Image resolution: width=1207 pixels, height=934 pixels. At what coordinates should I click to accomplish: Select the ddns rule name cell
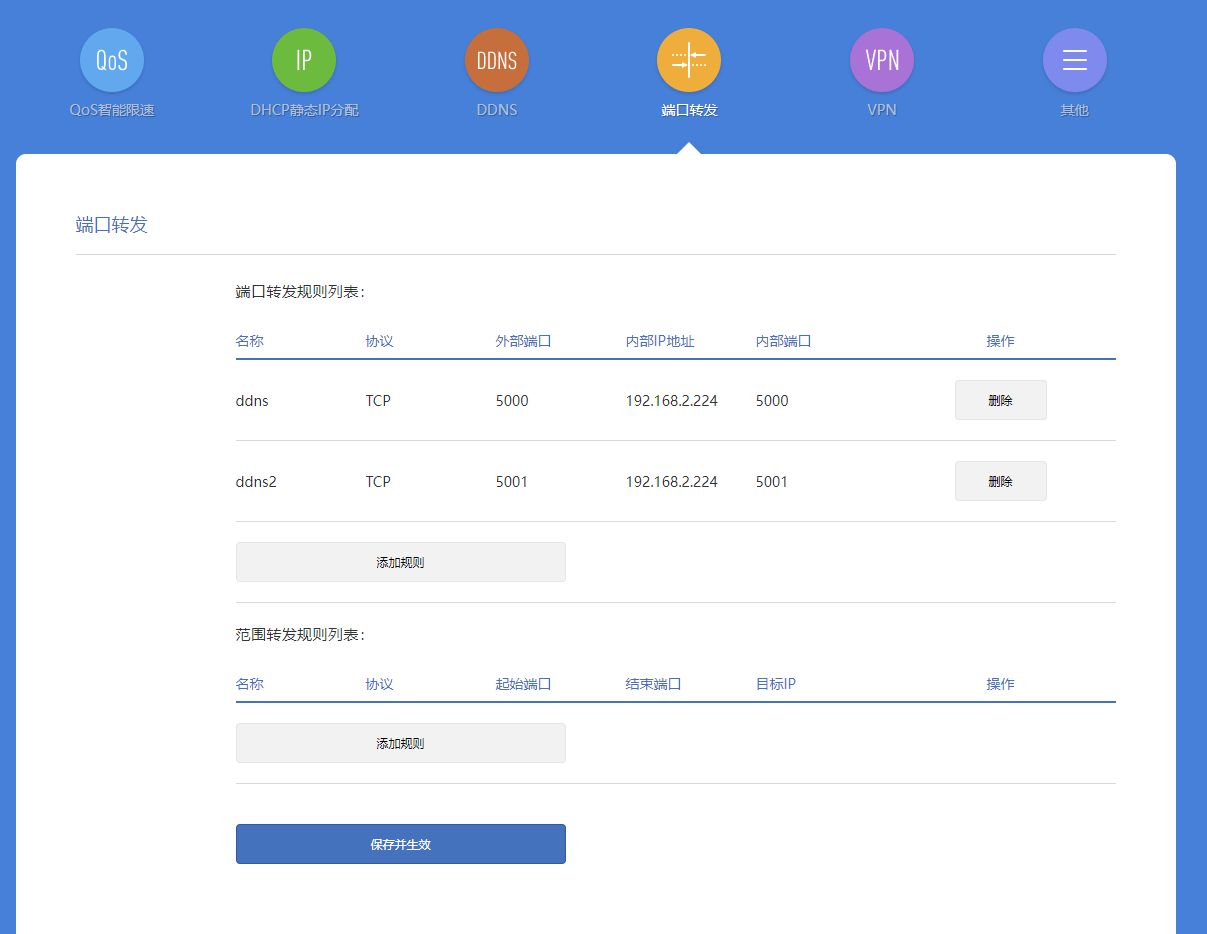[x=252, y=401]
